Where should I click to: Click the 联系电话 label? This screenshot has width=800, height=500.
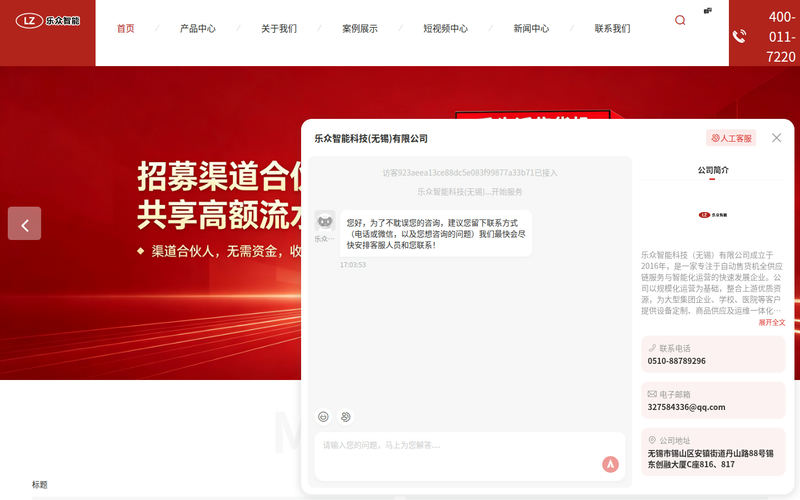(674, 348)
